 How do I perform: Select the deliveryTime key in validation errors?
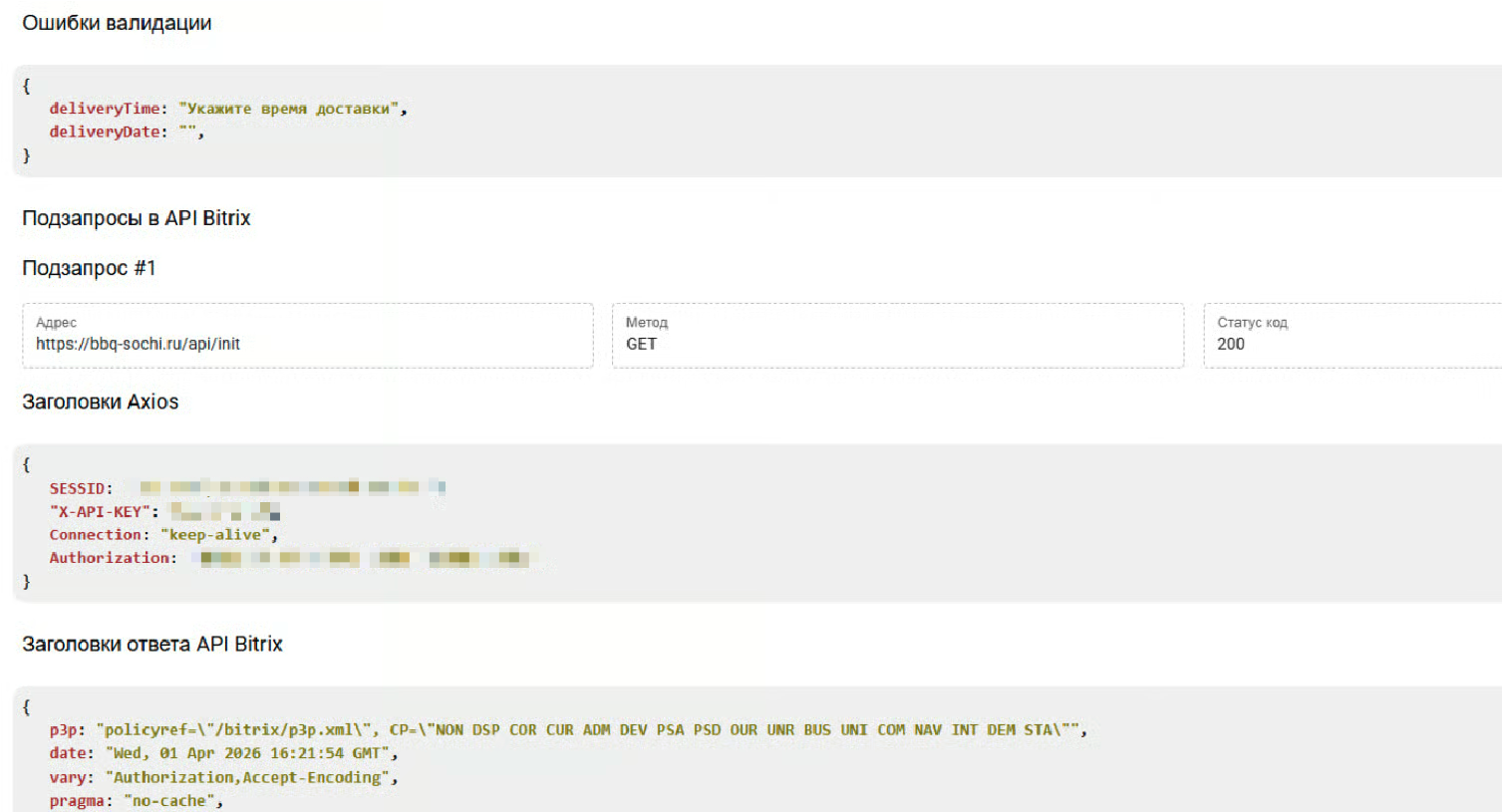(104, 109)
